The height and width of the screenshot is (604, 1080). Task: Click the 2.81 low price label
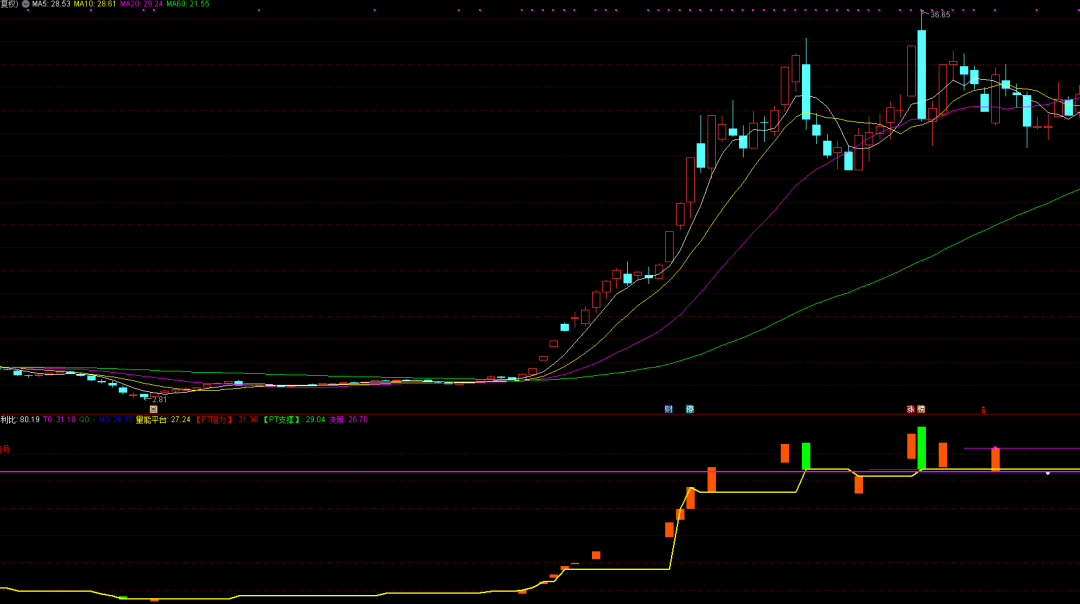coord(159,399)
